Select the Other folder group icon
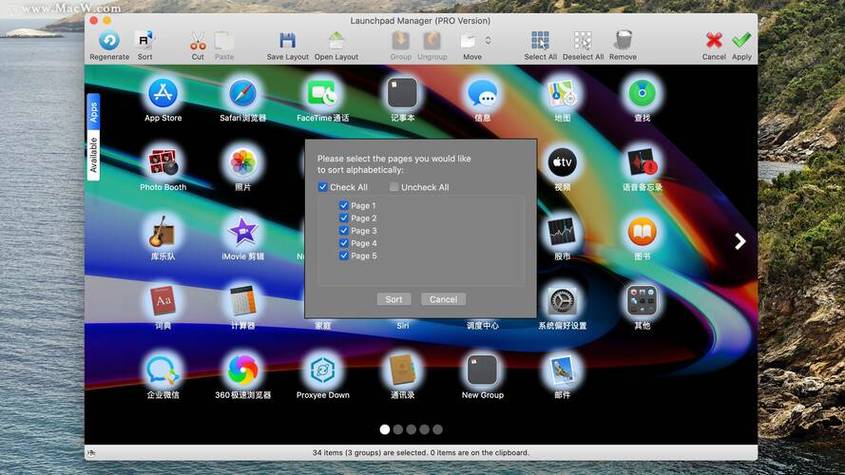This screenshot has width=845, height=475. pyautogui.click(x=642, y=301)
